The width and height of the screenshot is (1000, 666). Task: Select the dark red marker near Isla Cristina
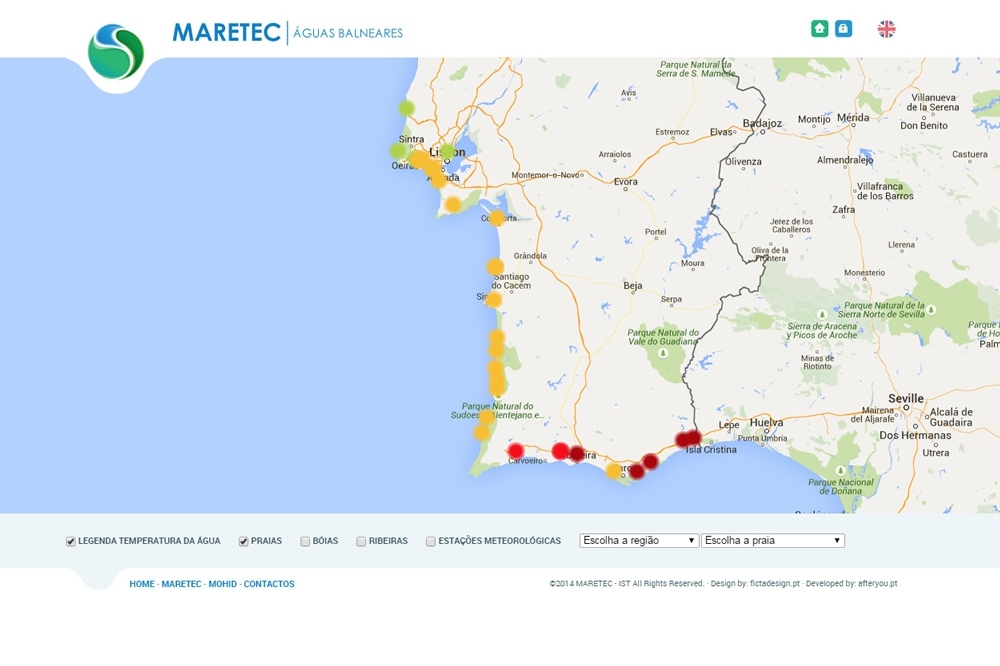pyautogui.click(x=694, y=438)
